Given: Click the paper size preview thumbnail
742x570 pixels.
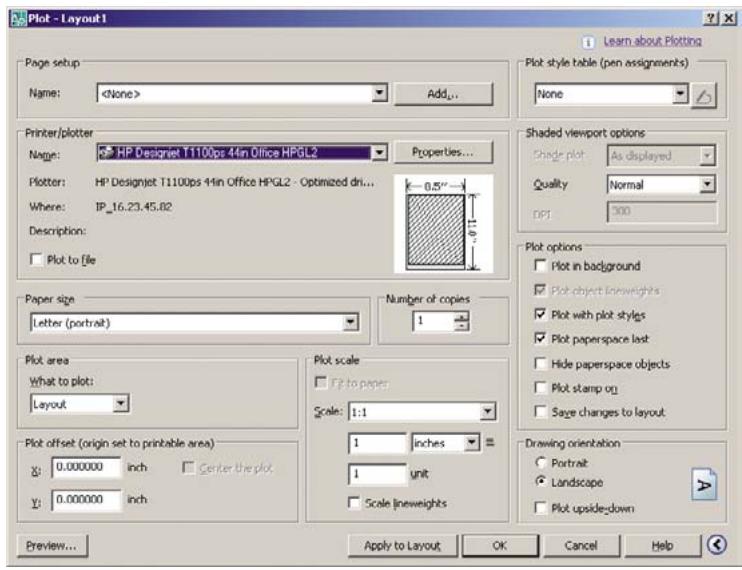Looking at the screenshot, I should click(443, 224).
